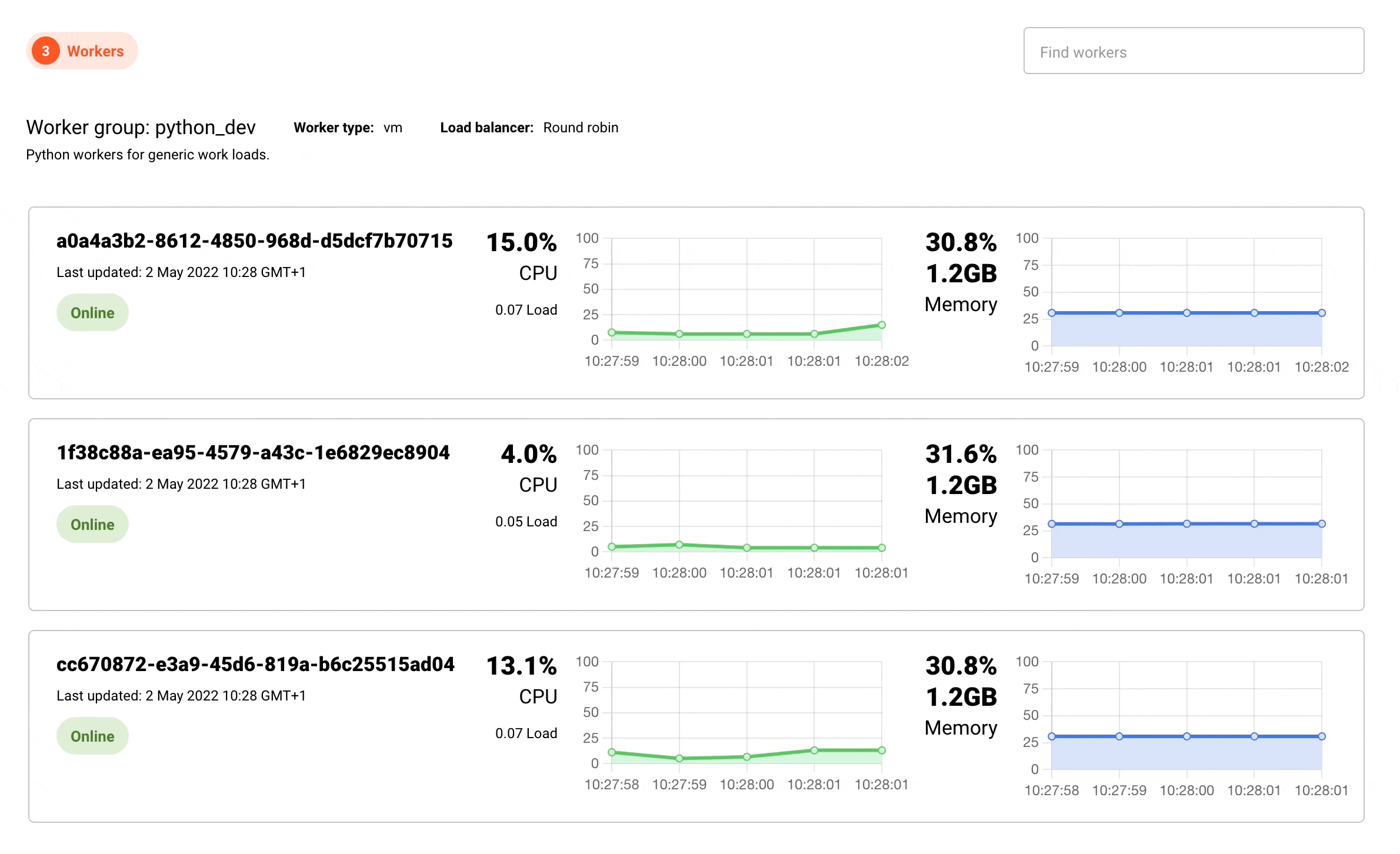Screen dimensions: 1400x854
Task: Click middle data point on third memory chart
Action: coord(1187,736)
